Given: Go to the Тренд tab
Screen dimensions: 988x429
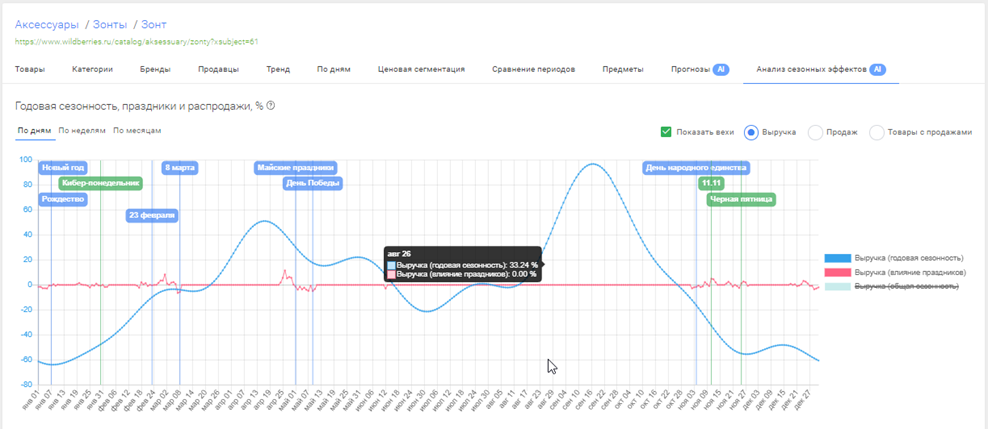Looking at the screenshot, I should click(x=278, y=69).
